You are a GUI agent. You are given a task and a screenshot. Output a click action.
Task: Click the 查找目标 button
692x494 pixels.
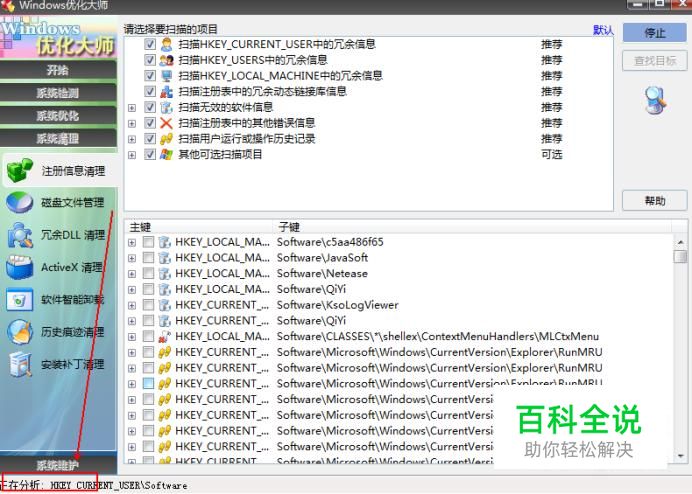pyautogui.click(x=654, y=61)
